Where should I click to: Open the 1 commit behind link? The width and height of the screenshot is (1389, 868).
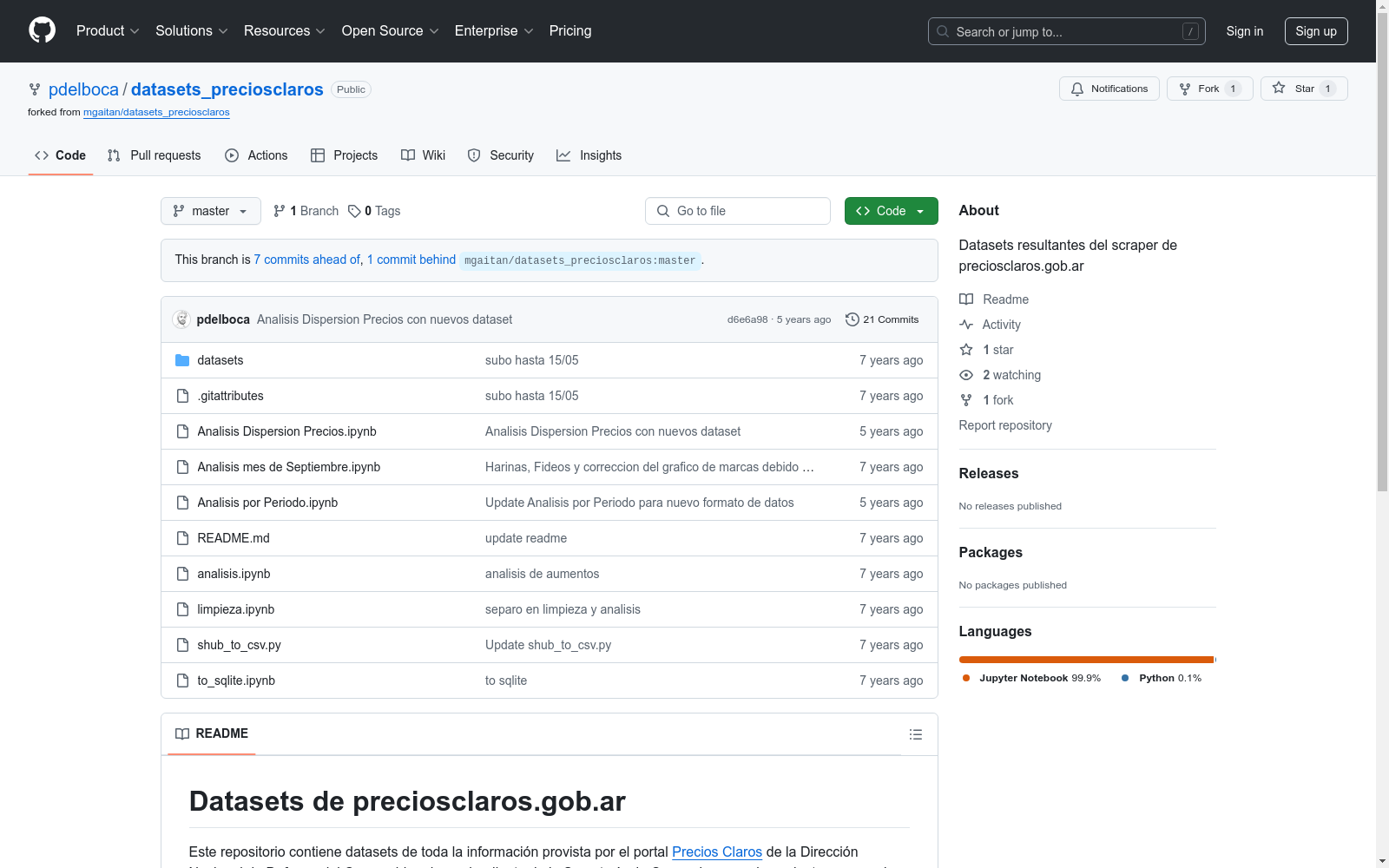click(411, 260)
